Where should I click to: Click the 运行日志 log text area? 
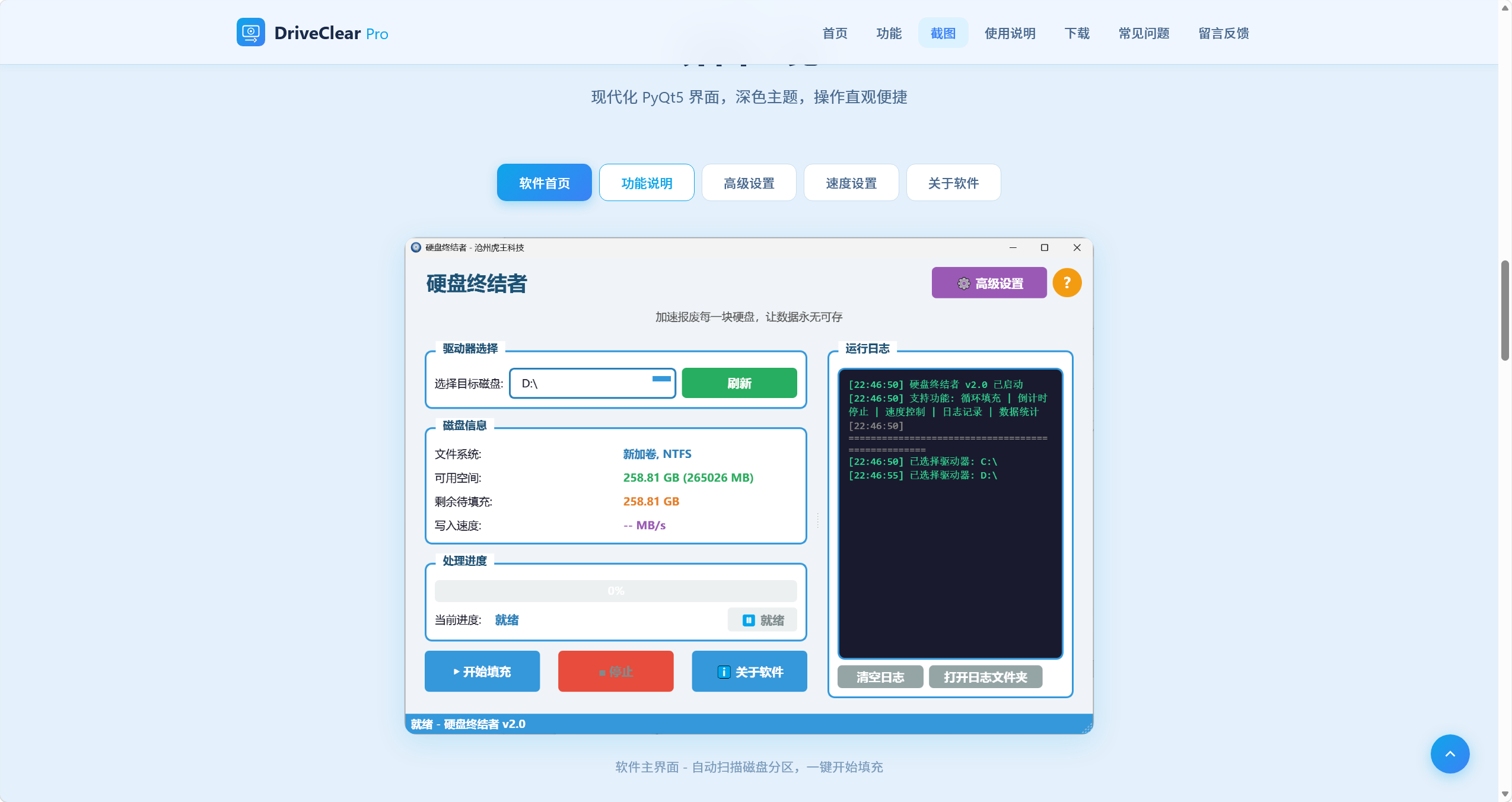pos(950,514)
